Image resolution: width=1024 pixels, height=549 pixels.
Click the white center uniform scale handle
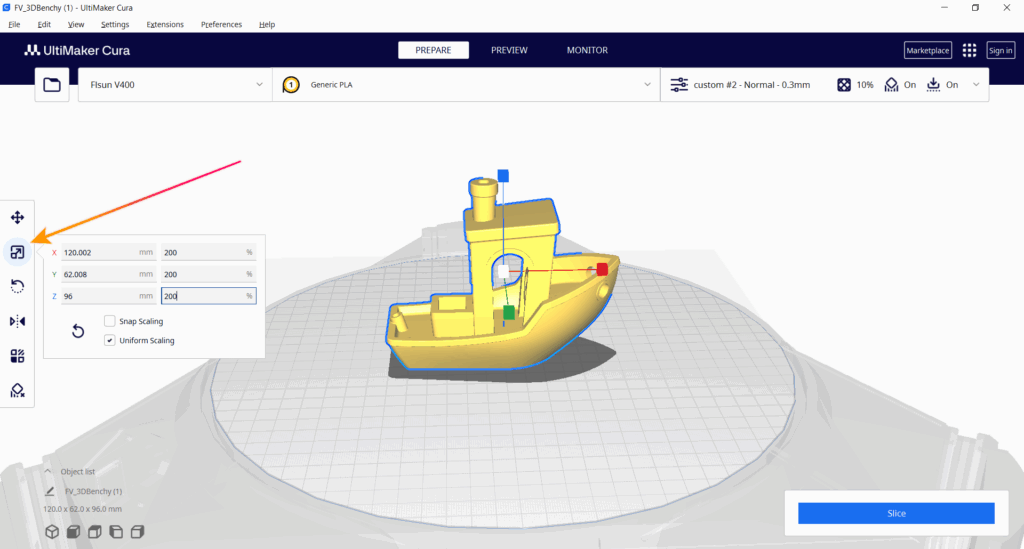point(504,272)
